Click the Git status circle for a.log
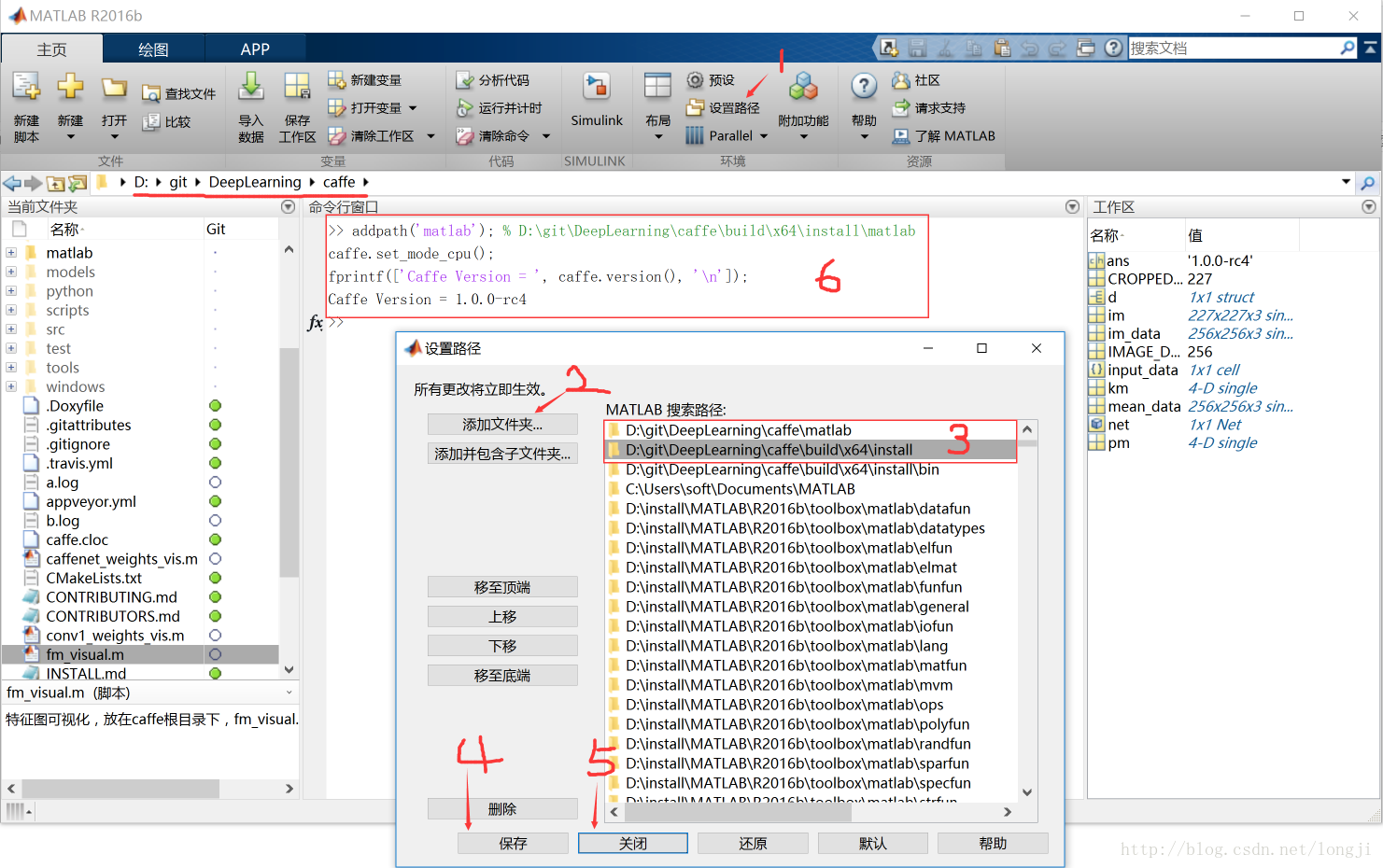 (215, 483)
